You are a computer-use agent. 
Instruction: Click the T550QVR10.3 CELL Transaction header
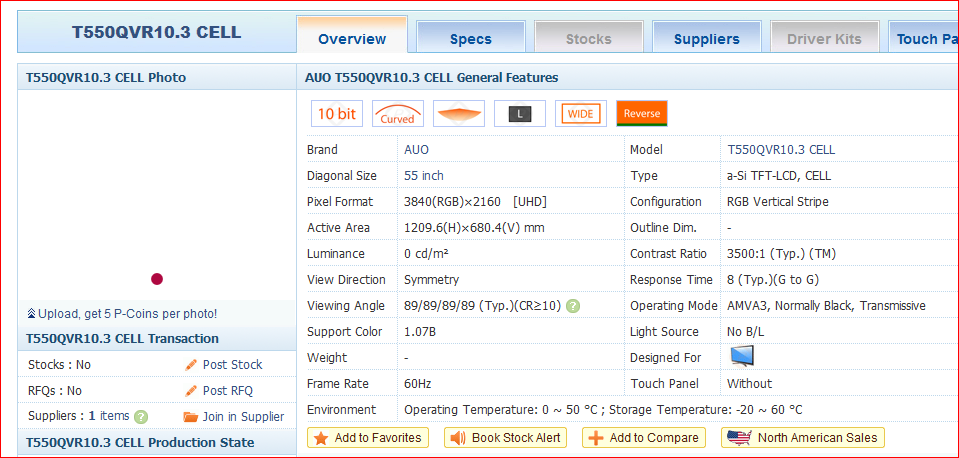click(x=122, y=339)
